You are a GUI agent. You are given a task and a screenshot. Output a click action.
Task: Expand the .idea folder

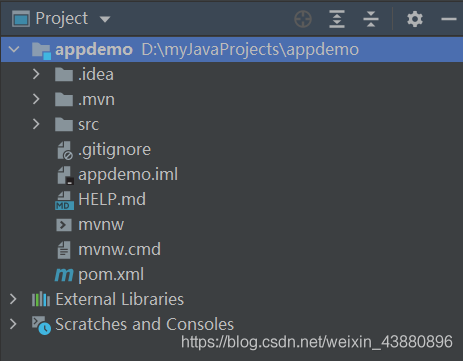tap(36, 74)
